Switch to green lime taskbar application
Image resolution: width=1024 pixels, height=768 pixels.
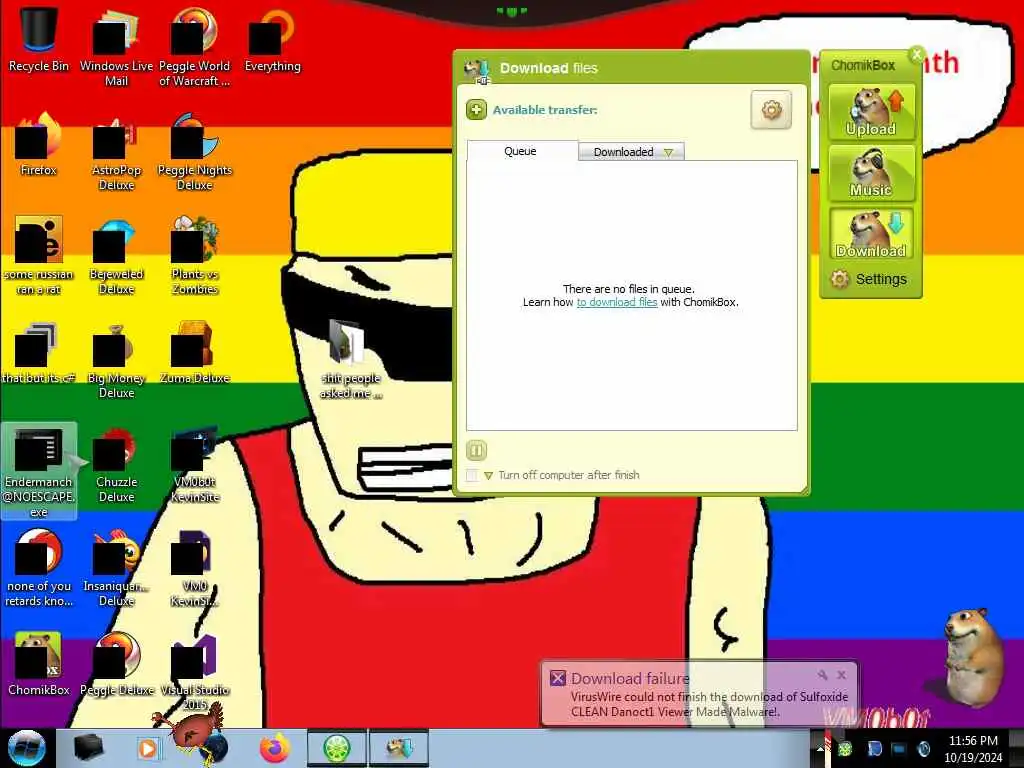point(337,748)
